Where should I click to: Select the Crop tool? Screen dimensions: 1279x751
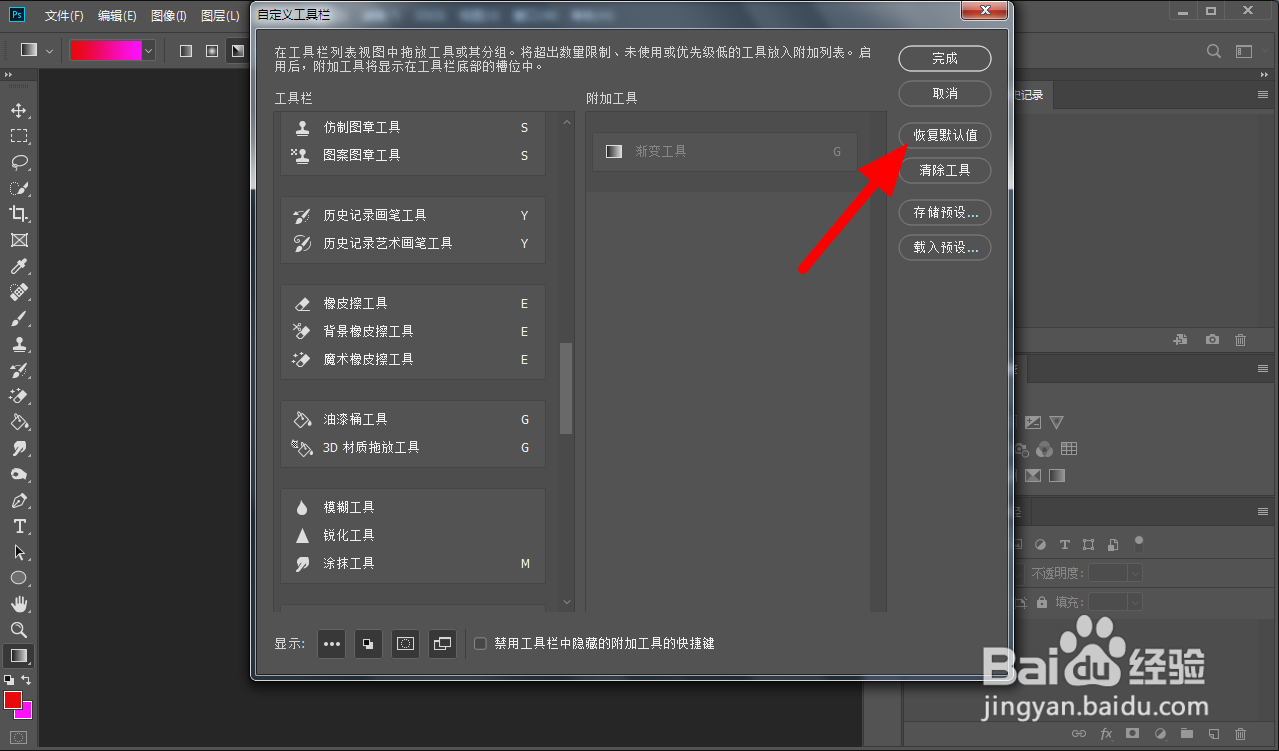[19, 214]
